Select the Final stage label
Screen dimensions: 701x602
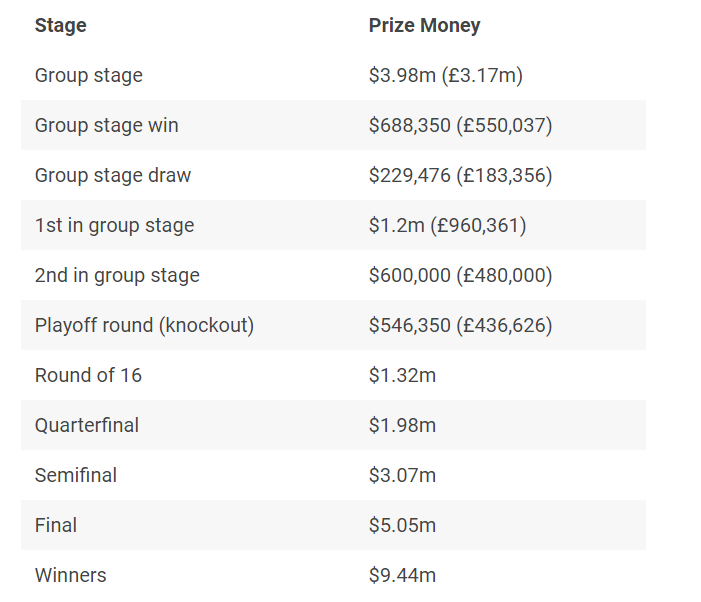[x=56, y=526]
